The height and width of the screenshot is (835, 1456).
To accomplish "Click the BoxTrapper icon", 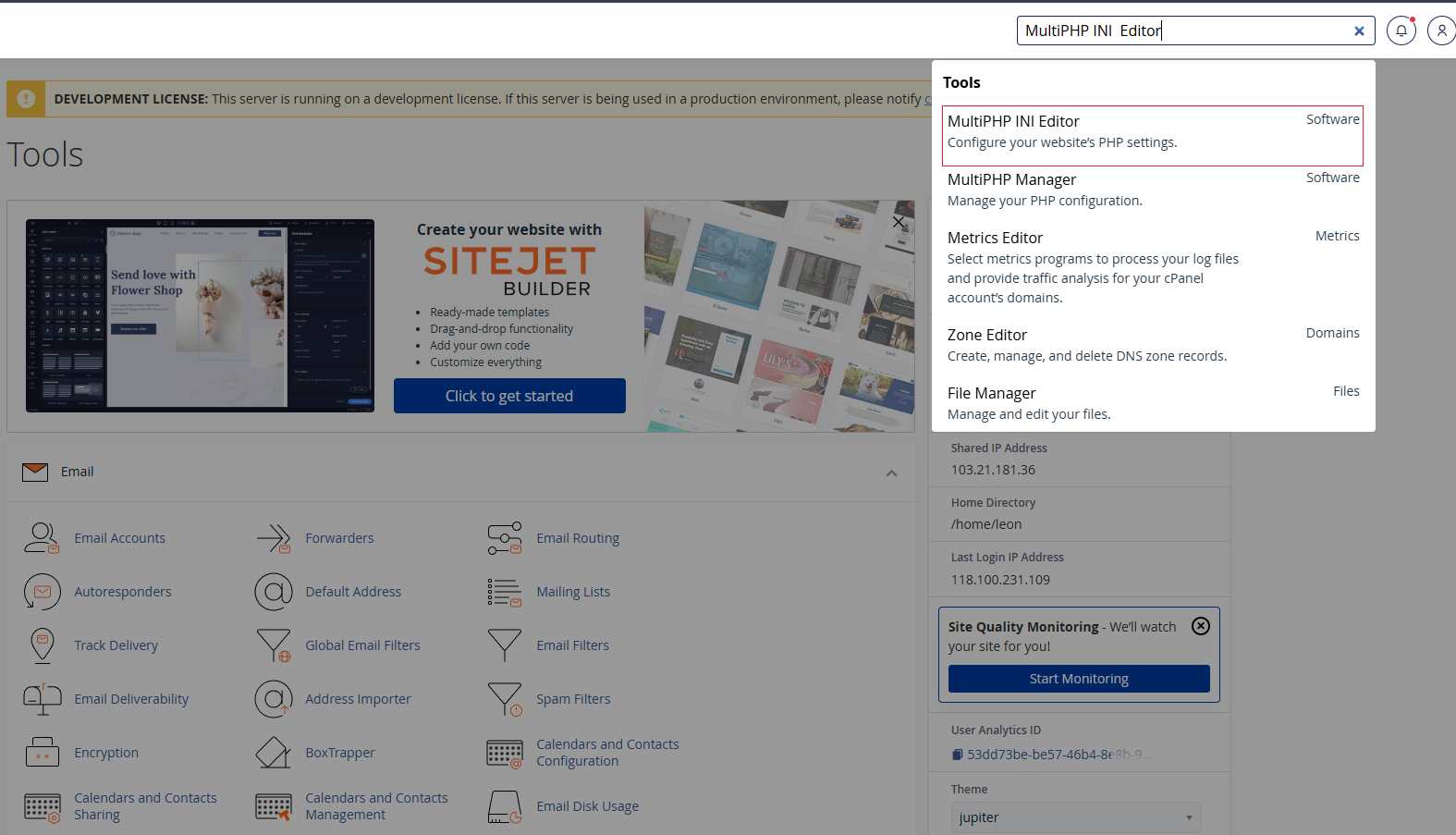I will pyautogui.click(x=274, y=753).
